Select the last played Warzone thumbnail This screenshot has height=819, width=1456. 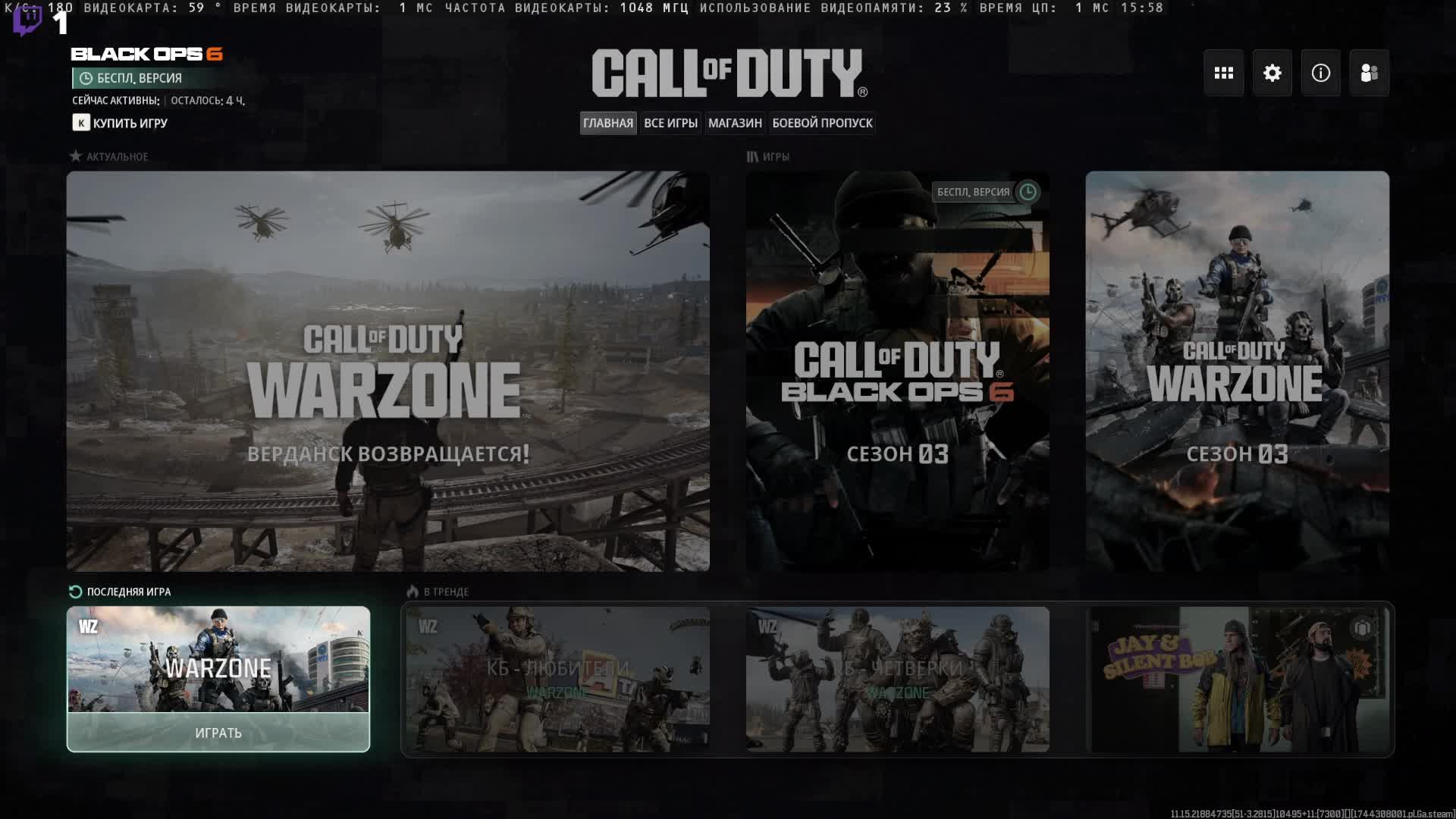(x=218, y=660)
